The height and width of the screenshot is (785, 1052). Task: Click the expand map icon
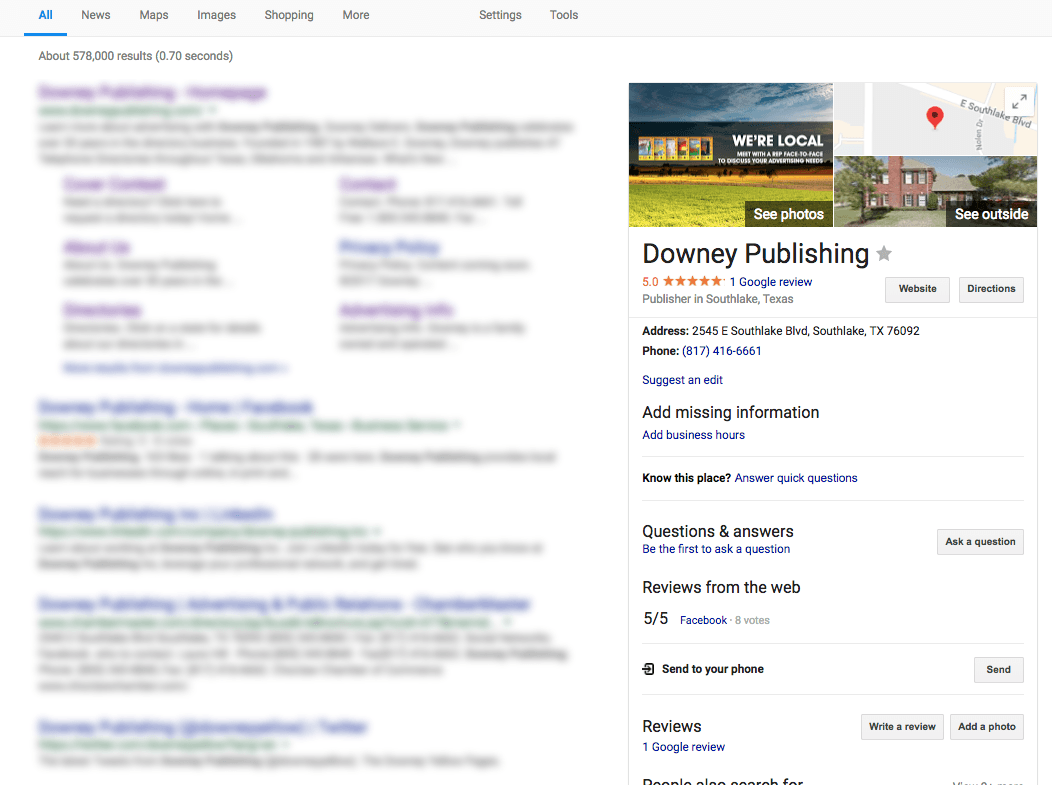tap(1018, 101)
